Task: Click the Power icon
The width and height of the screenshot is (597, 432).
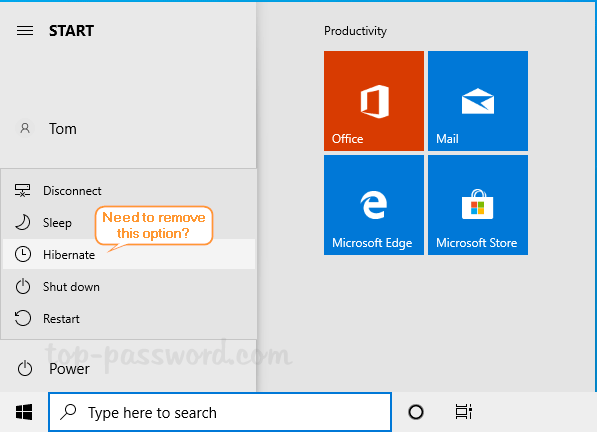Action: pyautogui.click(x=25, y=368)
